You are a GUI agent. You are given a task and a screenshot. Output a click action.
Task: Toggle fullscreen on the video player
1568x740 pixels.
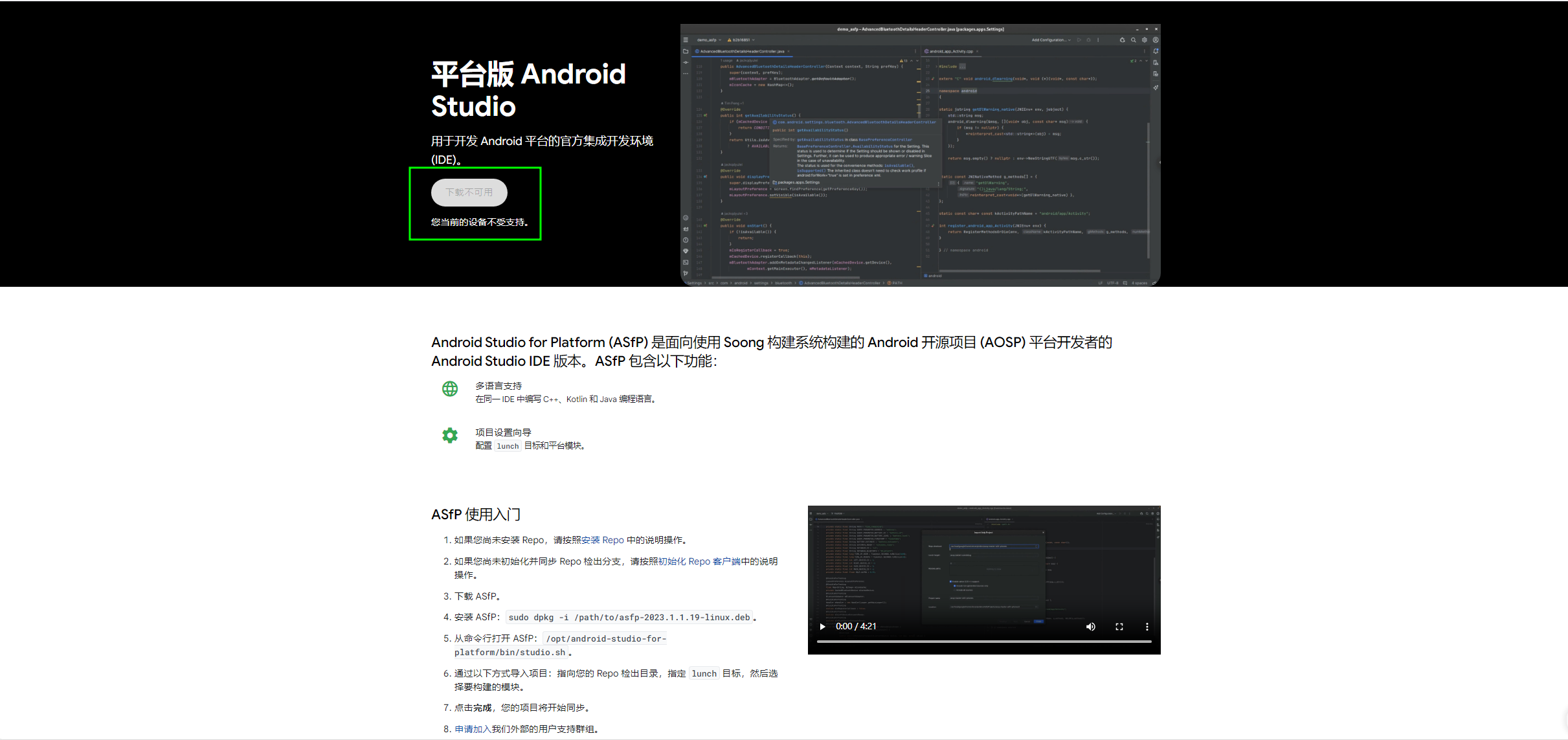point(1119,626)
